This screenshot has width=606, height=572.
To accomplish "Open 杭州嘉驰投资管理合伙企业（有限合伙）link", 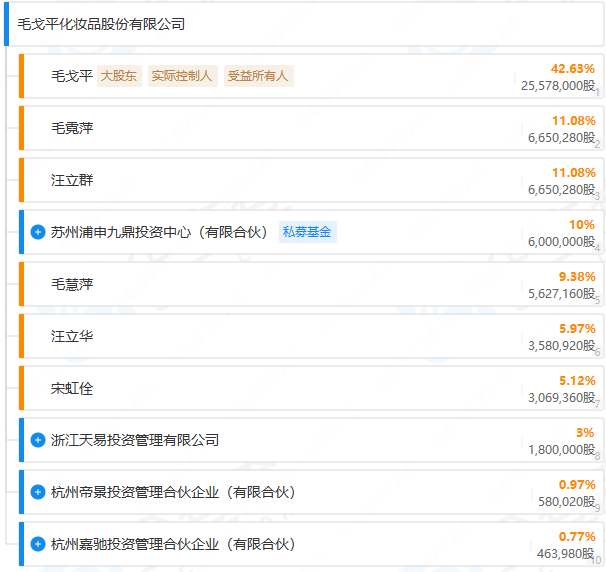I will (175, 544).
